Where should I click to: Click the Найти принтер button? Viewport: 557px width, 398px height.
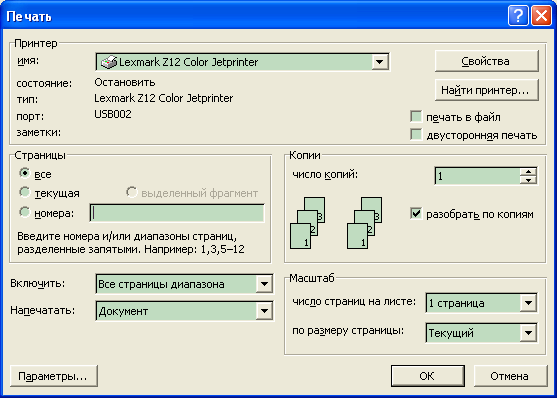pyautogui.click(x=487, y=90)
